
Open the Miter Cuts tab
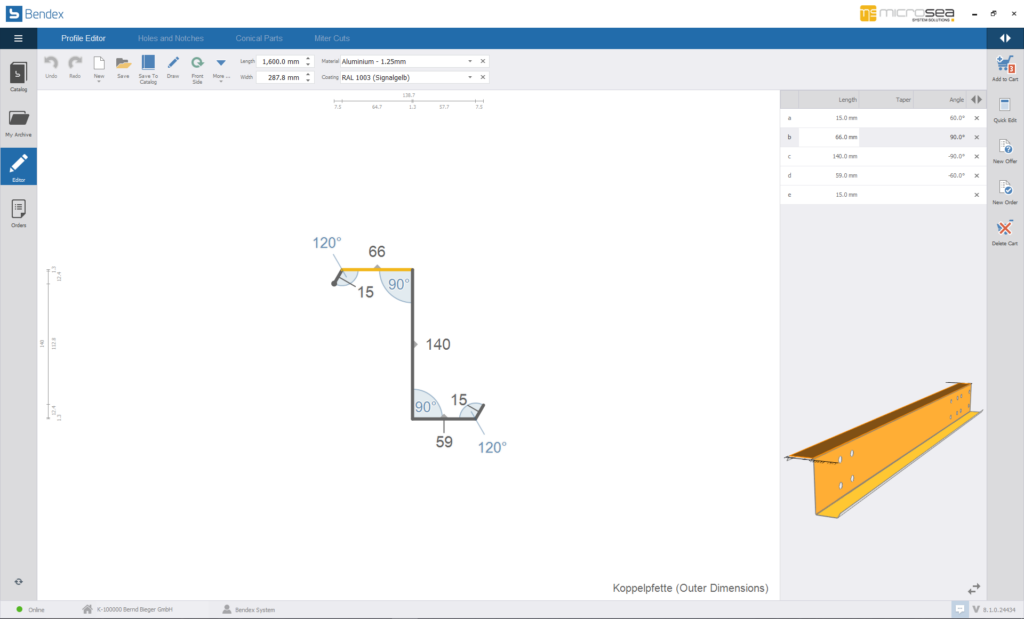pyautogui.click(x=331, y=37)
